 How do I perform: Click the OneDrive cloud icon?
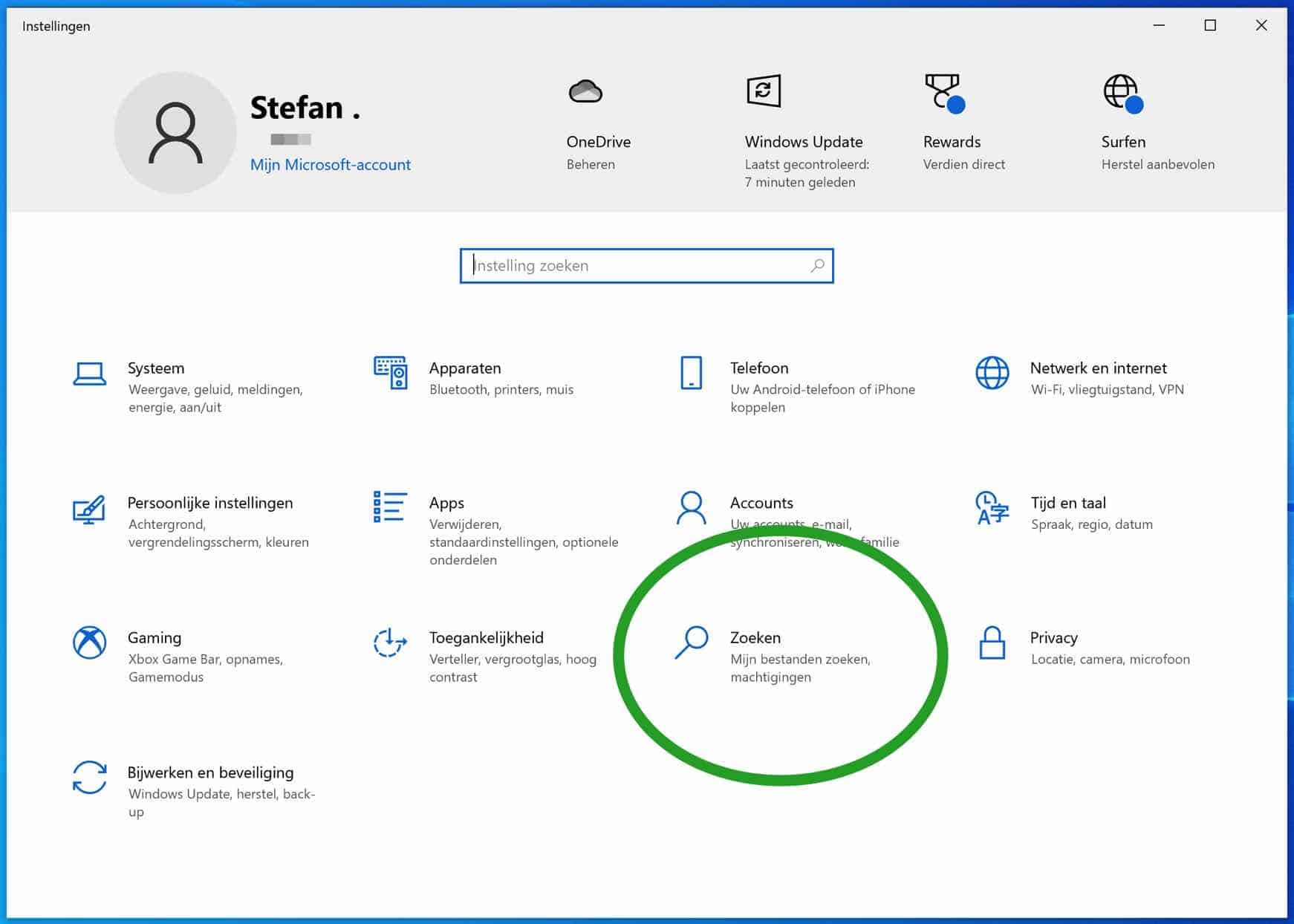pos(585,91)
